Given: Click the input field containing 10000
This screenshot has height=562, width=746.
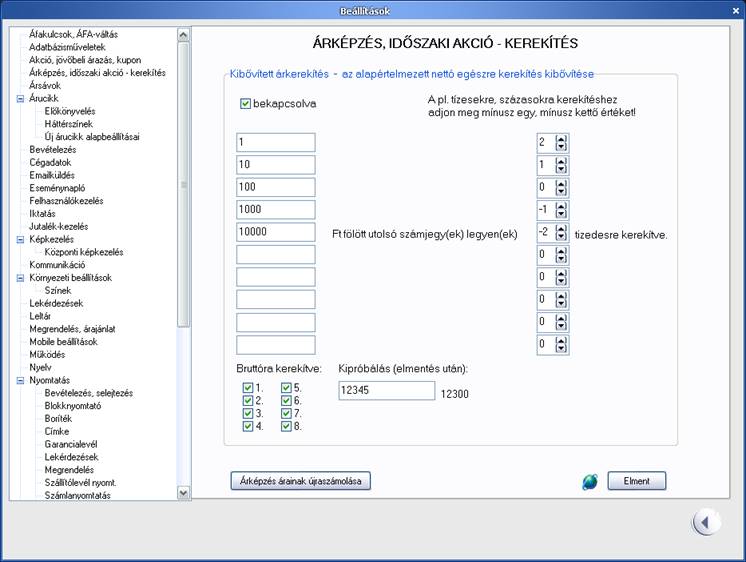Looking at the screenshot, I should [x=275, y=232].
